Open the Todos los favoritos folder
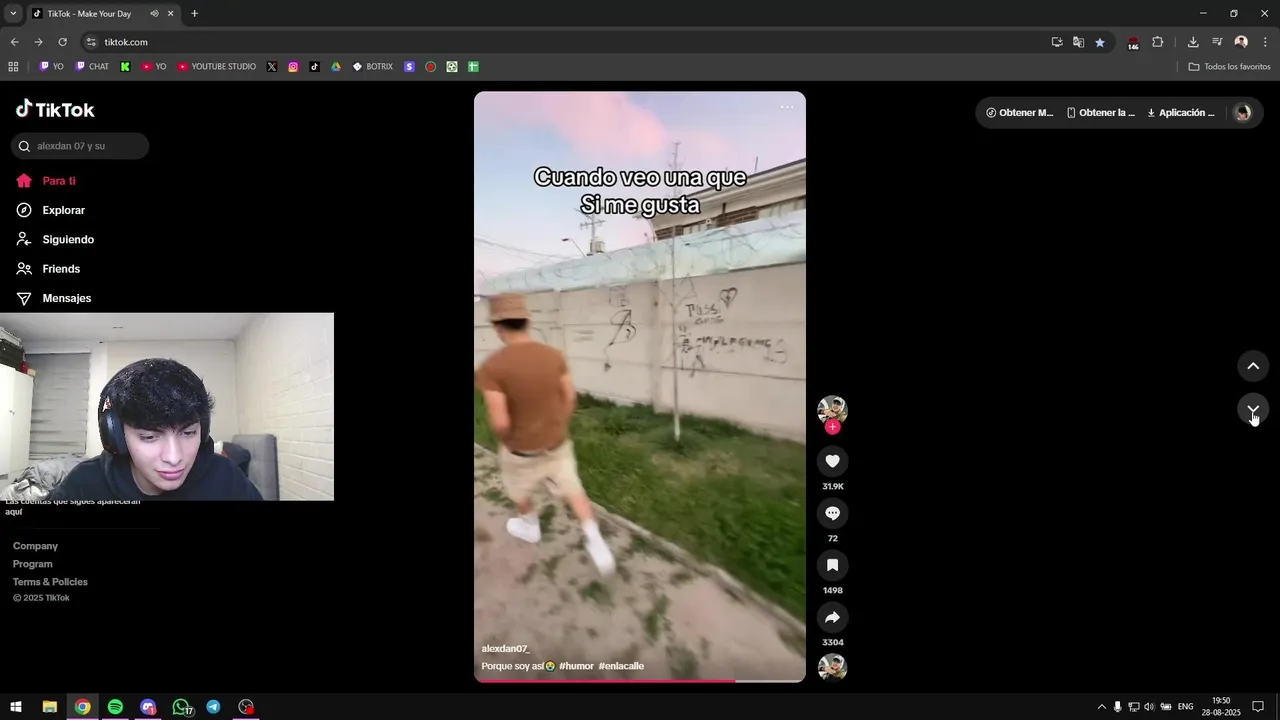This screenshot has height=720, width=1280. click(x=1229, y=67)
